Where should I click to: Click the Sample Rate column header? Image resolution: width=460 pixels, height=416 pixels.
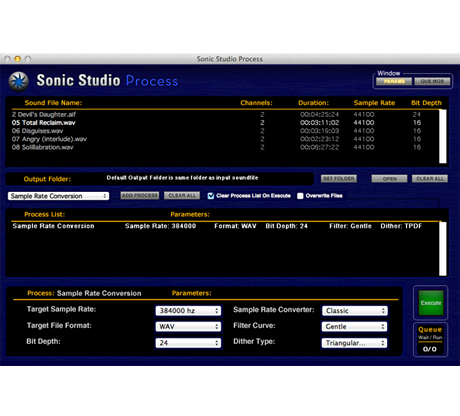pyautogui.click(x=374, y=103)
